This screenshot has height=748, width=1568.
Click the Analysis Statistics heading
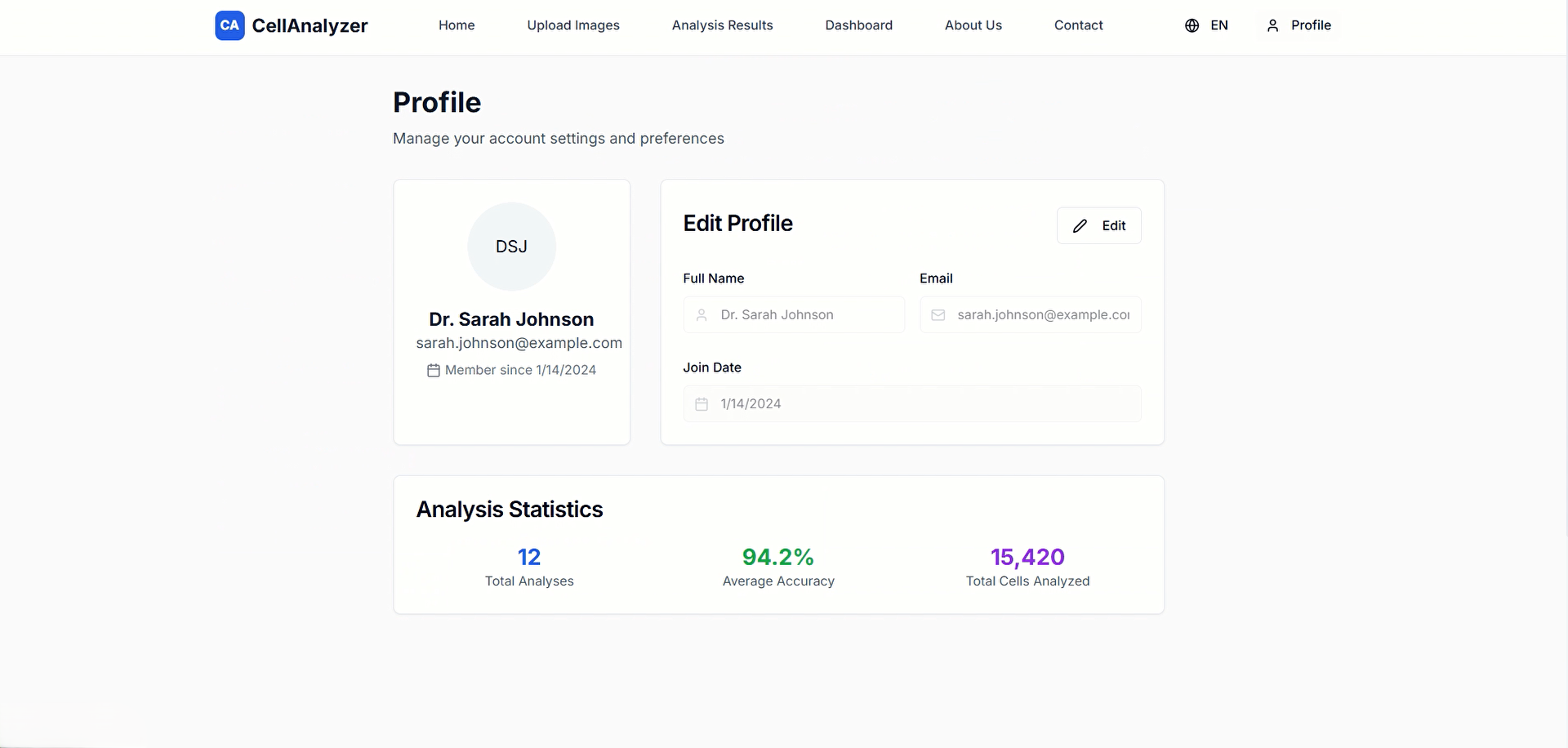coord(510,510)
